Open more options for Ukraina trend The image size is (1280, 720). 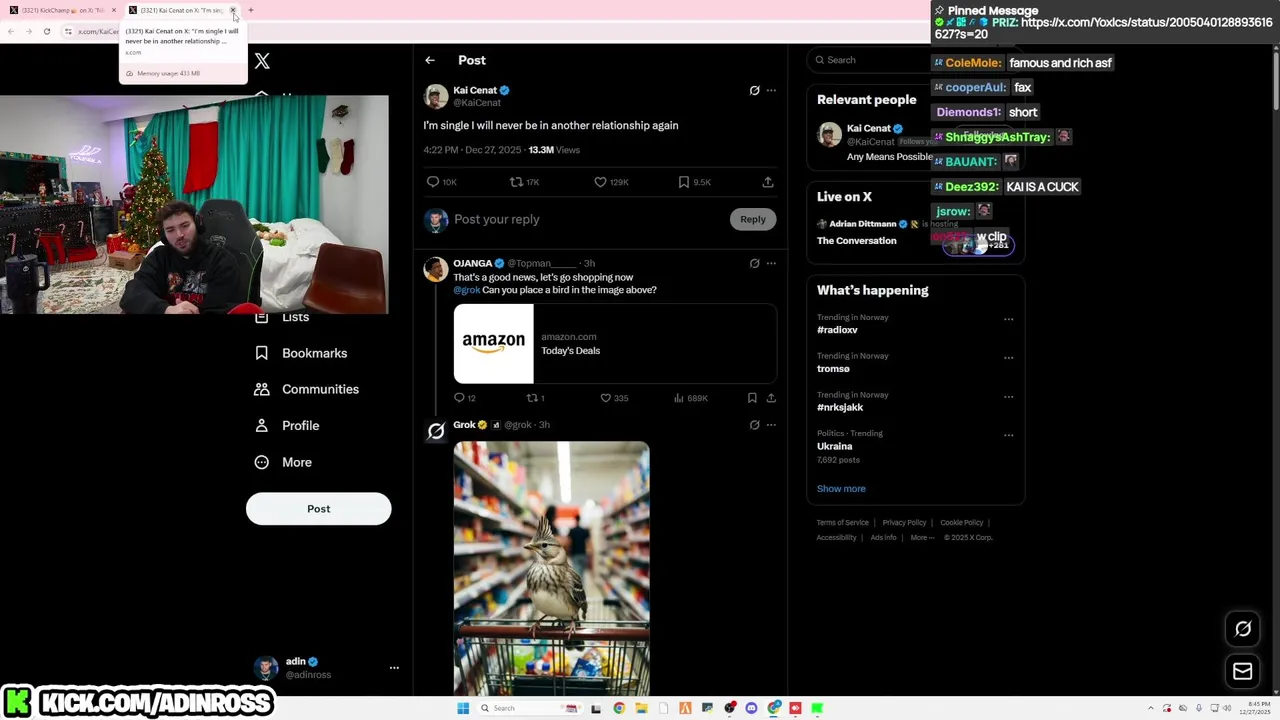pyautogui.click(x=1008, y=436)
